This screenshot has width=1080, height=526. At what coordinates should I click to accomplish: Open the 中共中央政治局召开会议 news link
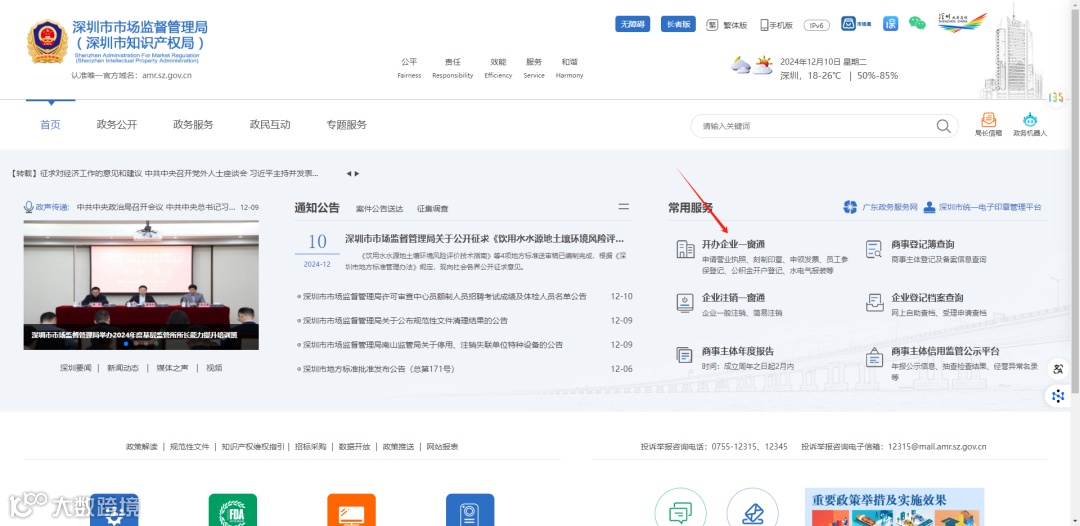point(156,207)
